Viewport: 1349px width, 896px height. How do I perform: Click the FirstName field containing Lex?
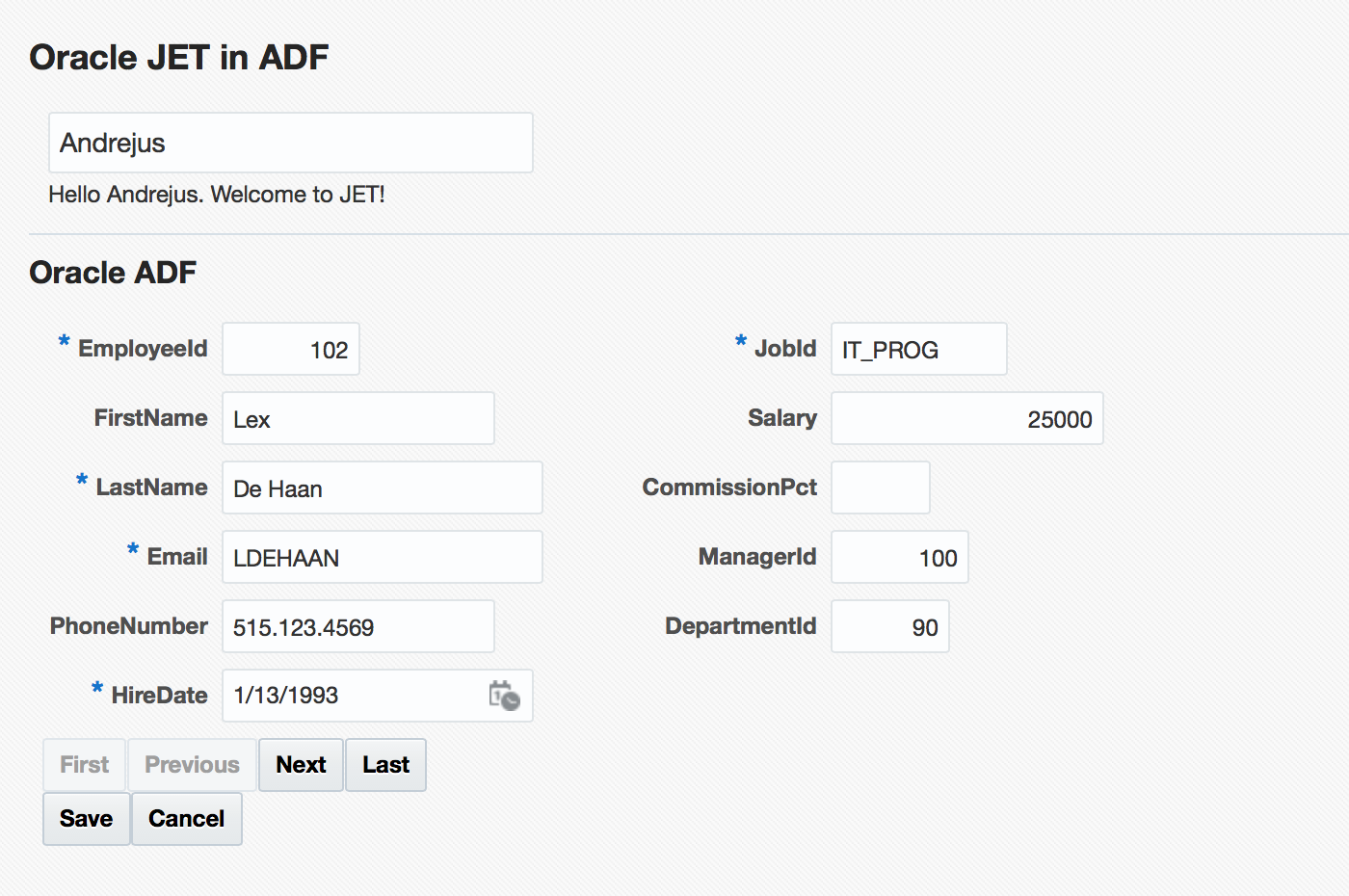click(x=357, y=418)
